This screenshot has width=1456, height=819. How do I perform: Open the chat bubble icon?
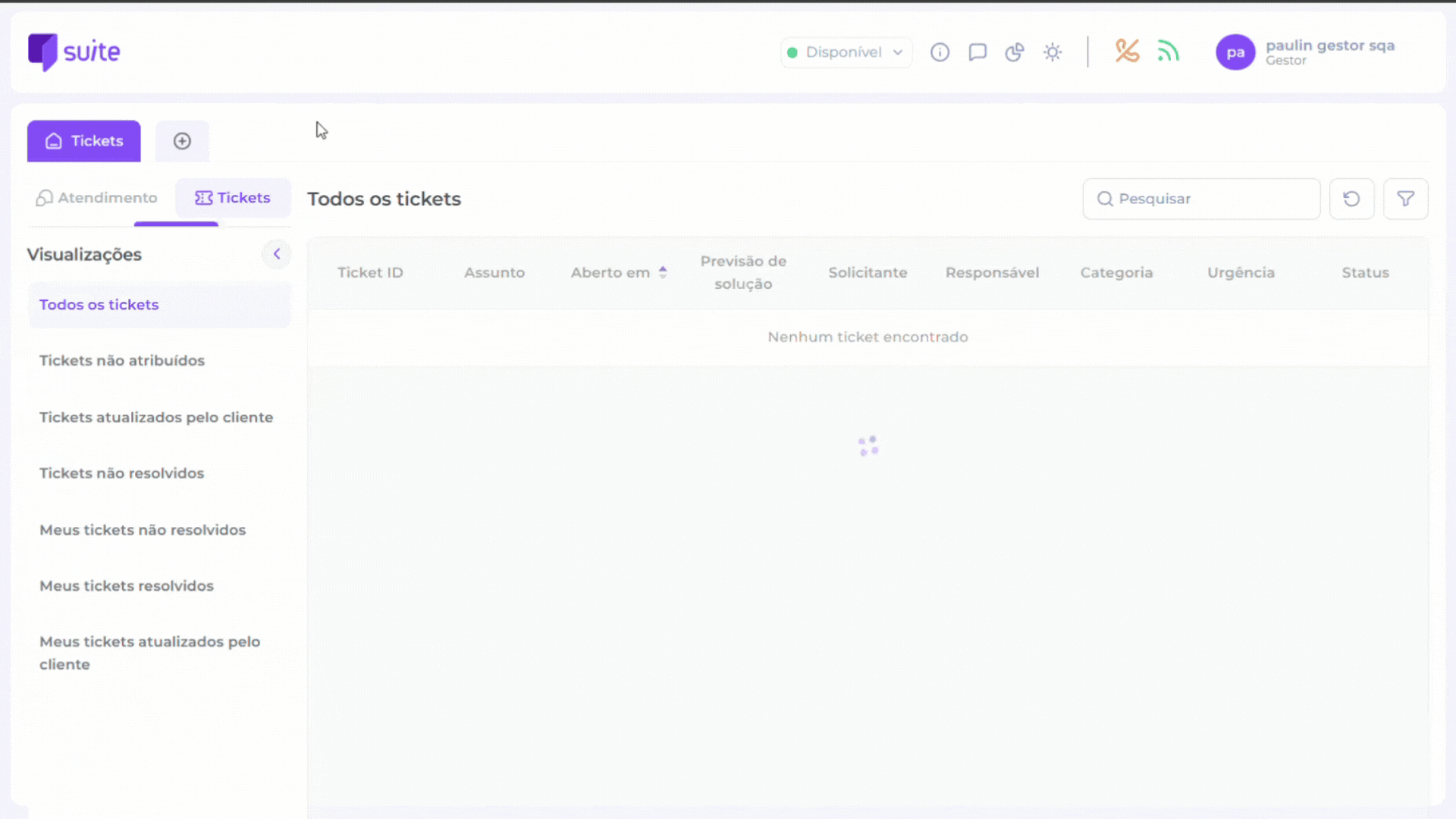coord(977,52)
